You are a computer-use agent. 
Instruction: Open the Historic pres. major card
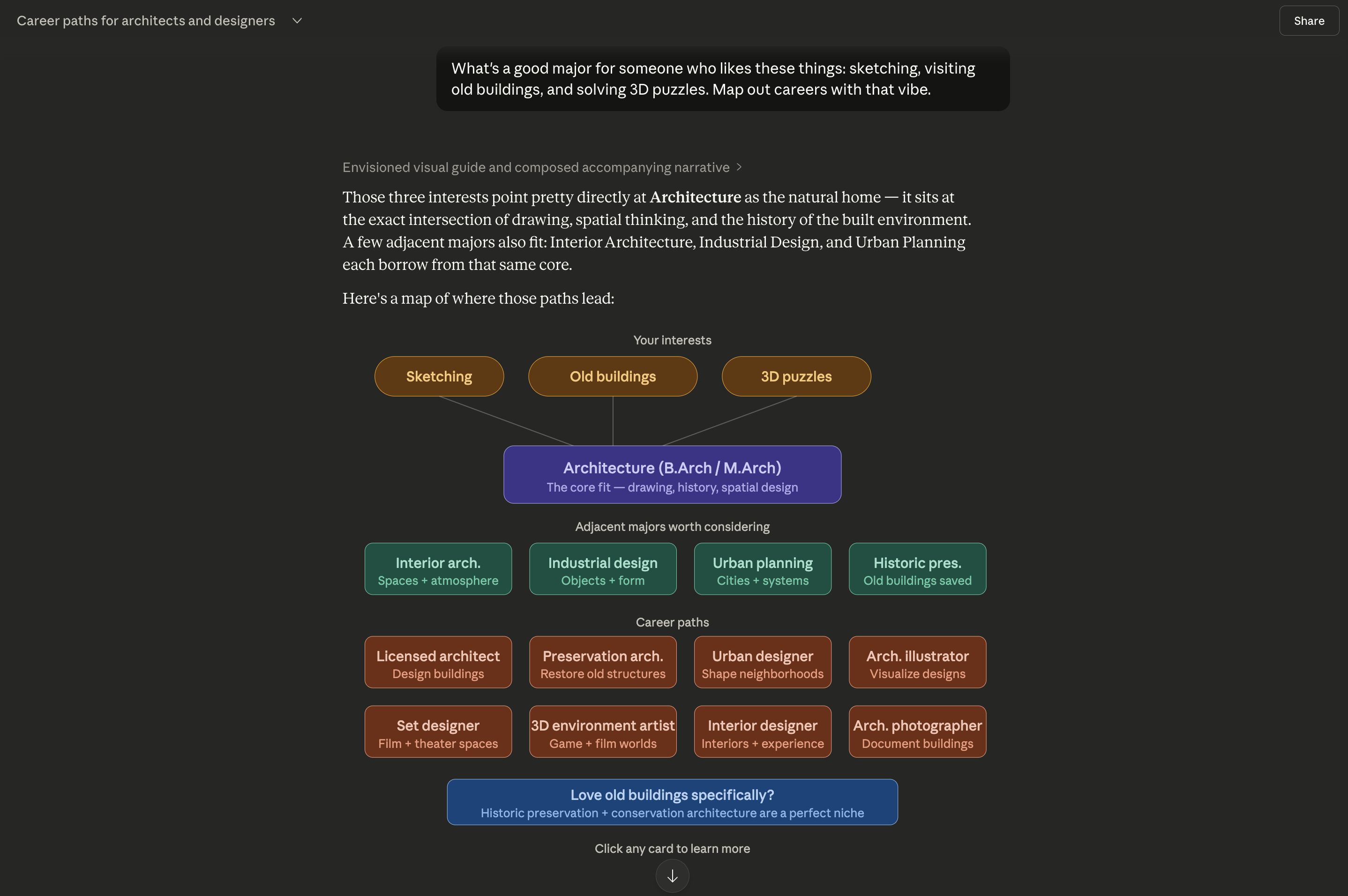tap(917, 569)
